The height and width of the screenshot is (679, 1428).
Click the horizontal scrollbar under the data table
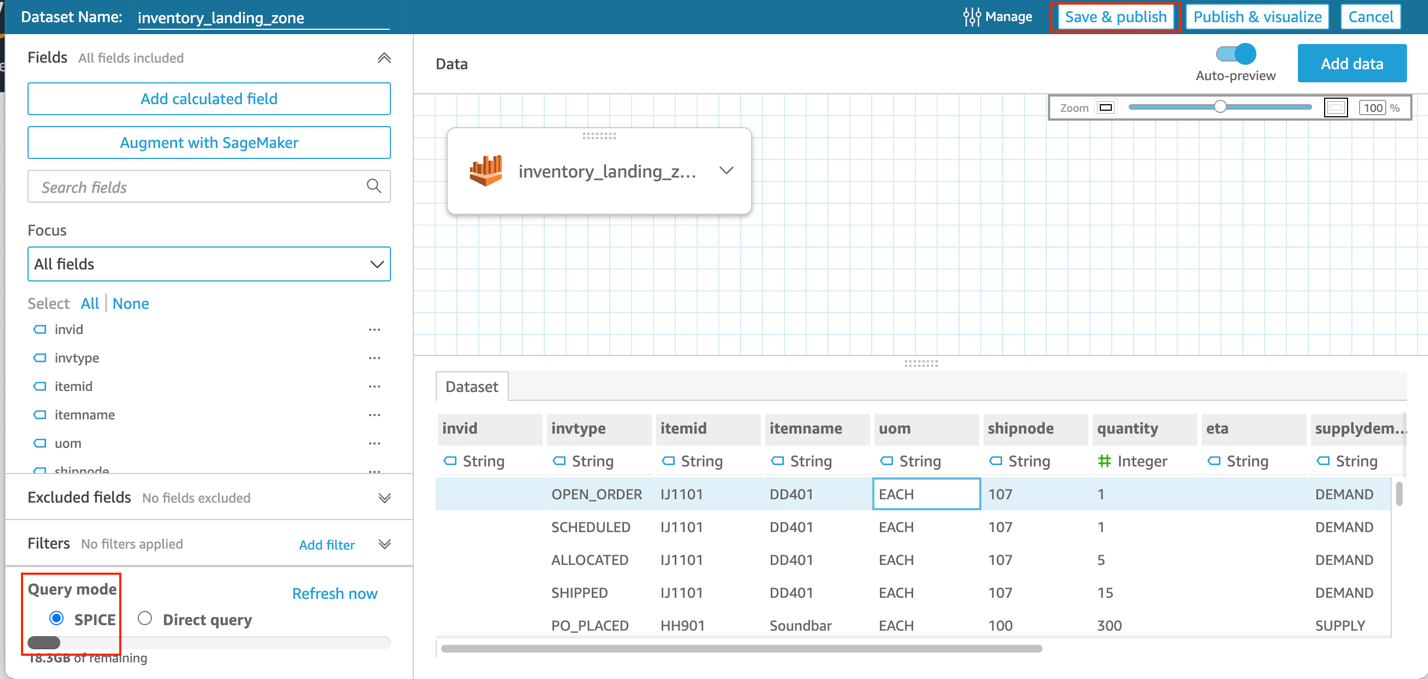point(742,649)
